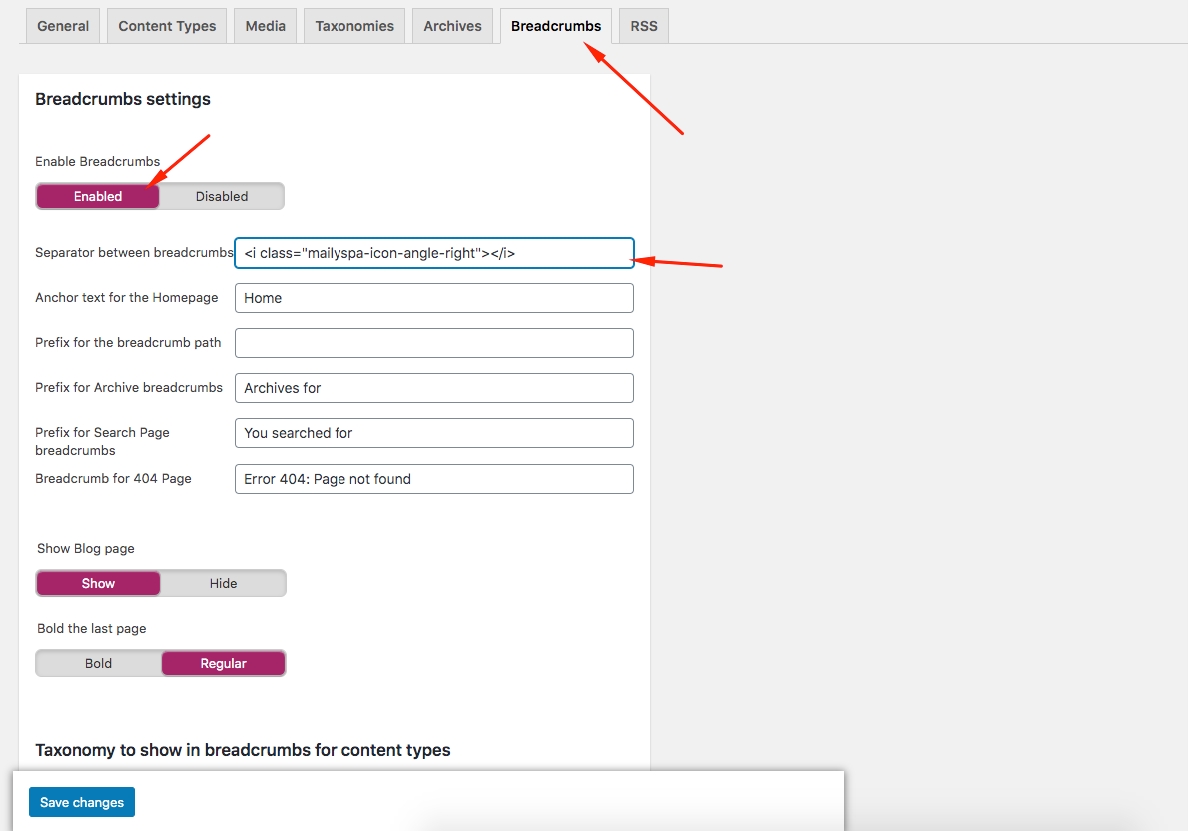Image resolution: width=1188 pixels, height=831 pixels.
Task: Edit the Archive breadcrumbs prefix field
Action: click(434, 388)
